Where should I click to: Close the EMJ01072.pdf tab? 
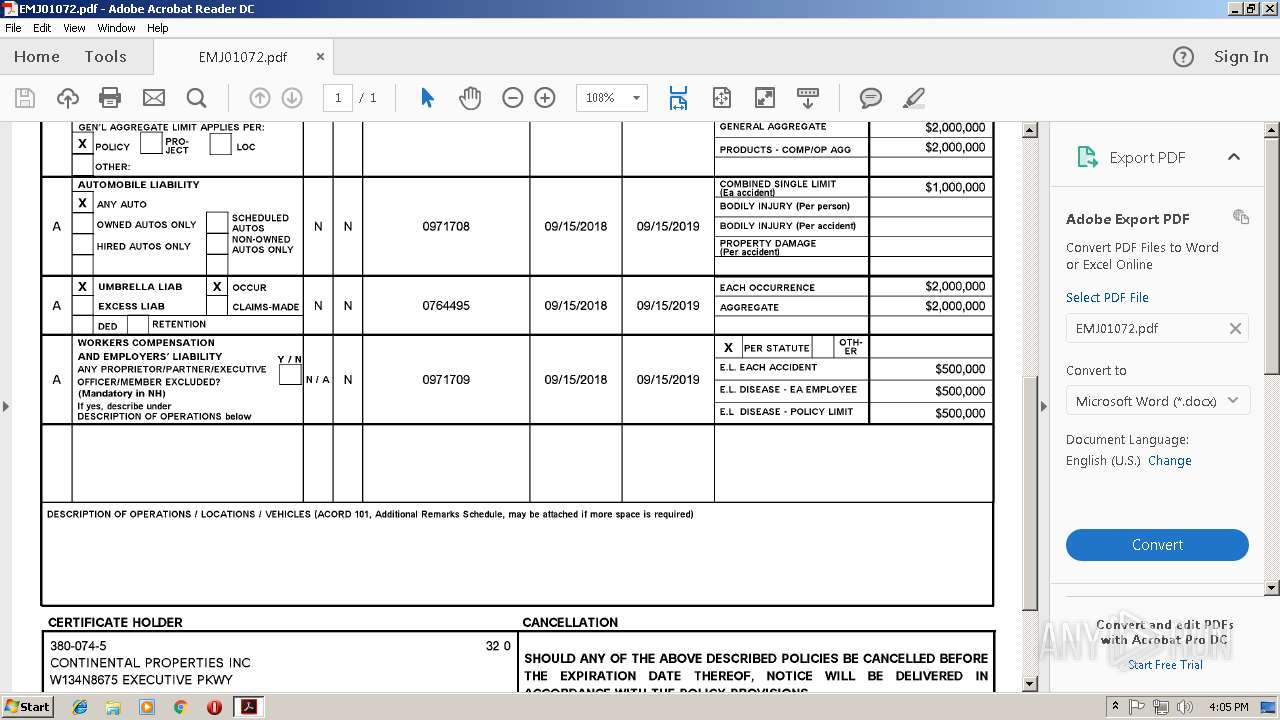pos(320,57)
